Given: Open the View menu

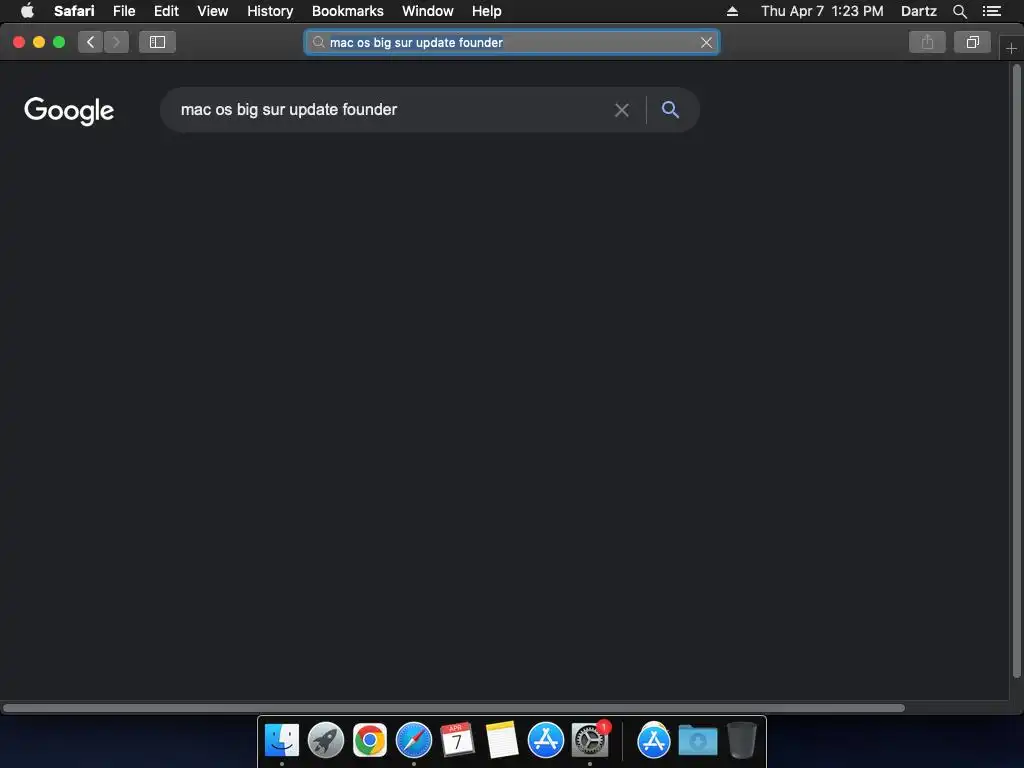Looking at the screenshot, I should tap(212, 11).
